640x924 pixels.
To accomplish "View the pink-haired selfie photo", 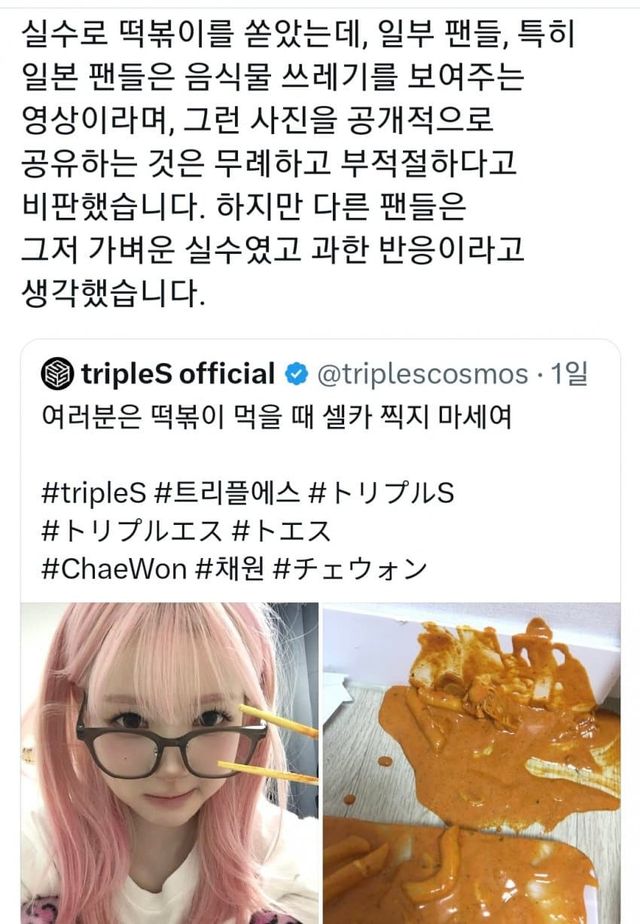I will (x=170, y=763).
